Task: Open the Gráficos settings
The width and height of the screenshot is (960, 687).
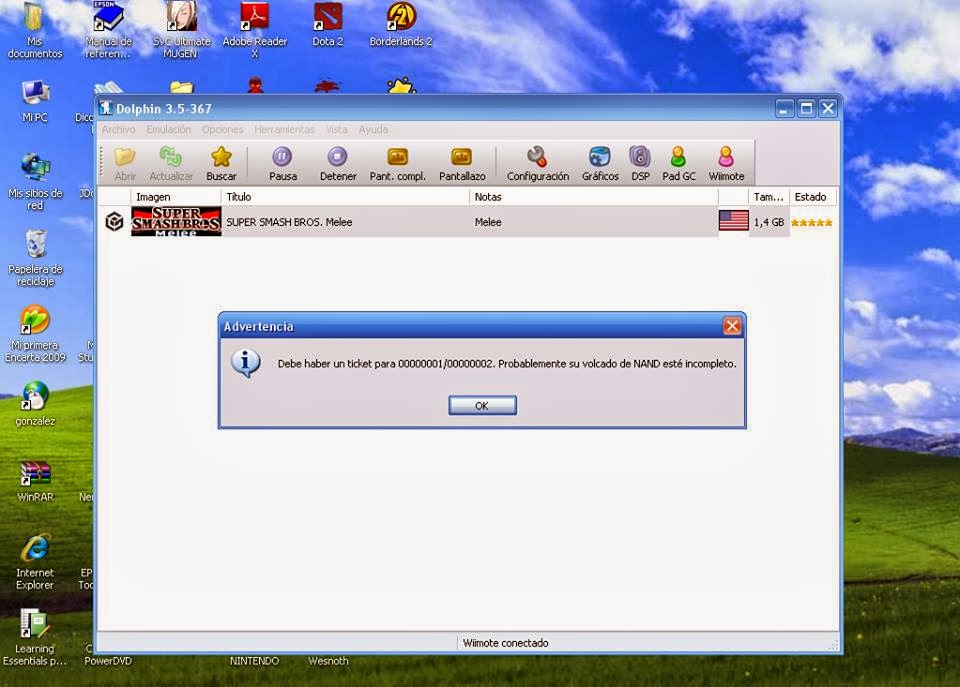Action: (600, 160)
